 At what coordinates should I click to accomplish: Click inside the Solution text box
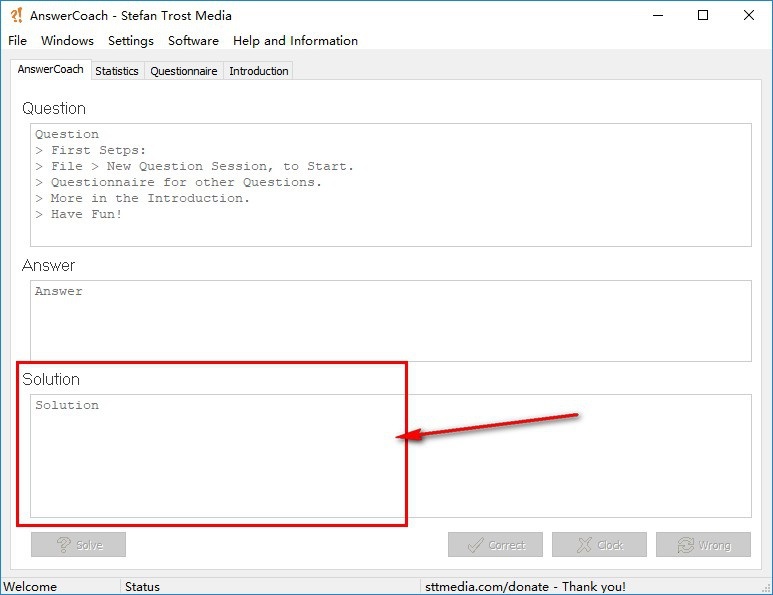(x=390, y=455)
